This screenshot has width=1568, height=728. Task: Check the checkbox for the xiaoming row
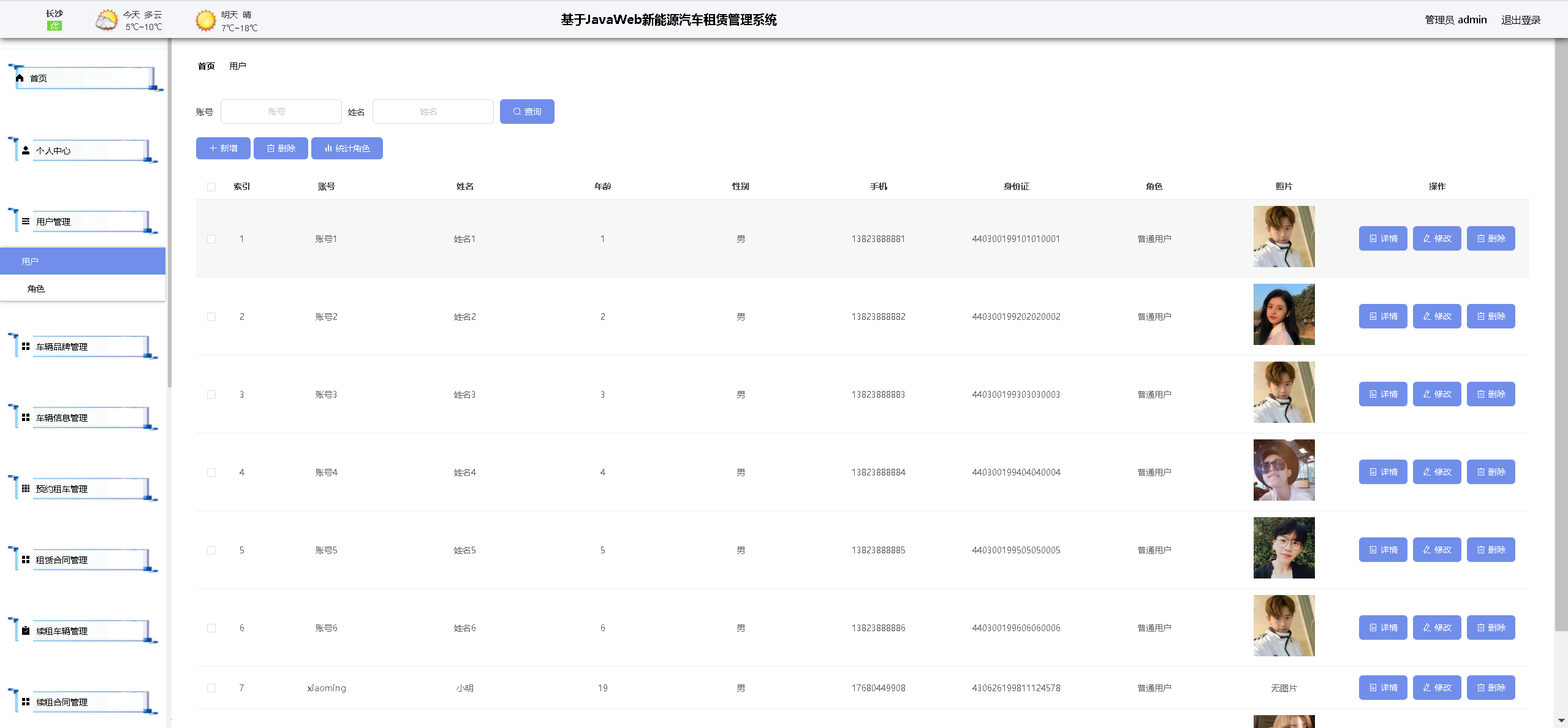tap(211, 688)
